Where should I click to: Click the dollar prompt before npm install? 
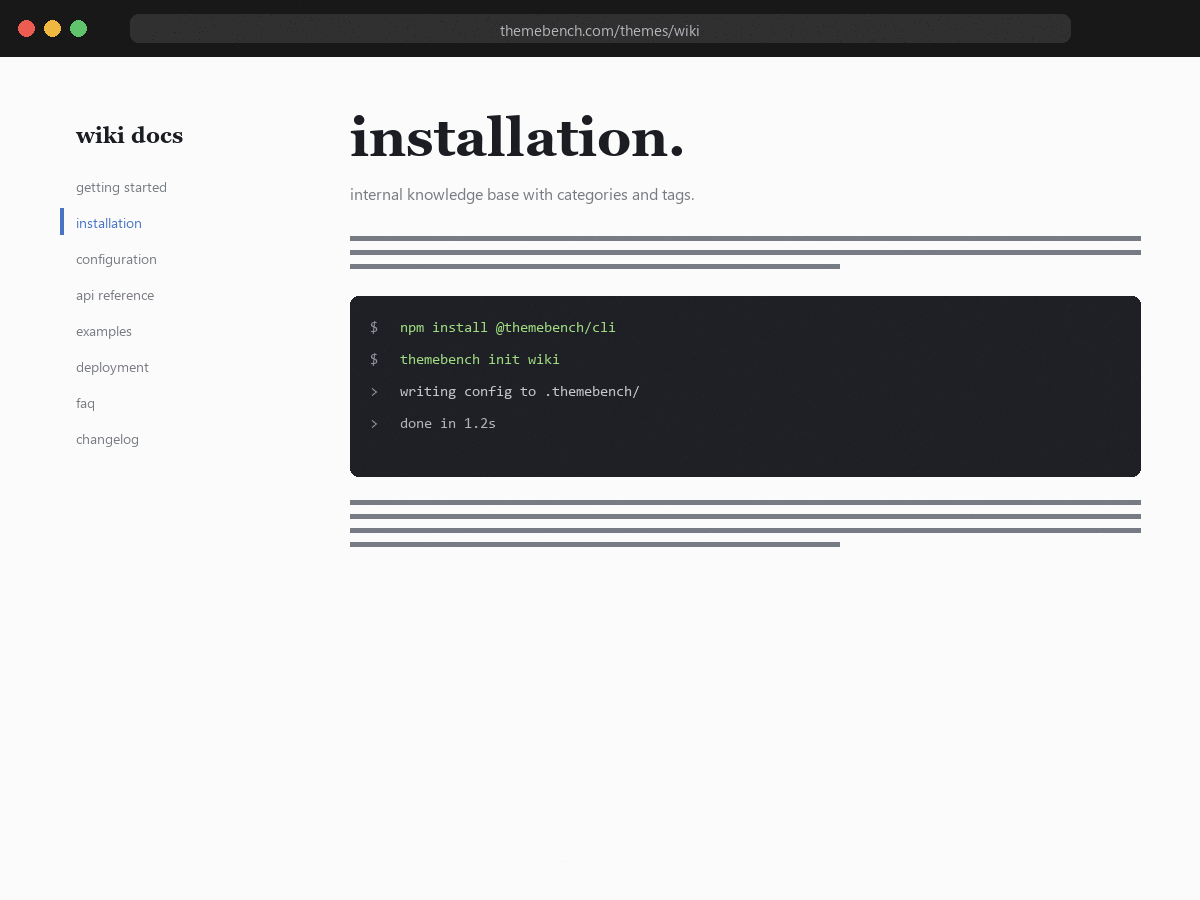coord(374,327)
